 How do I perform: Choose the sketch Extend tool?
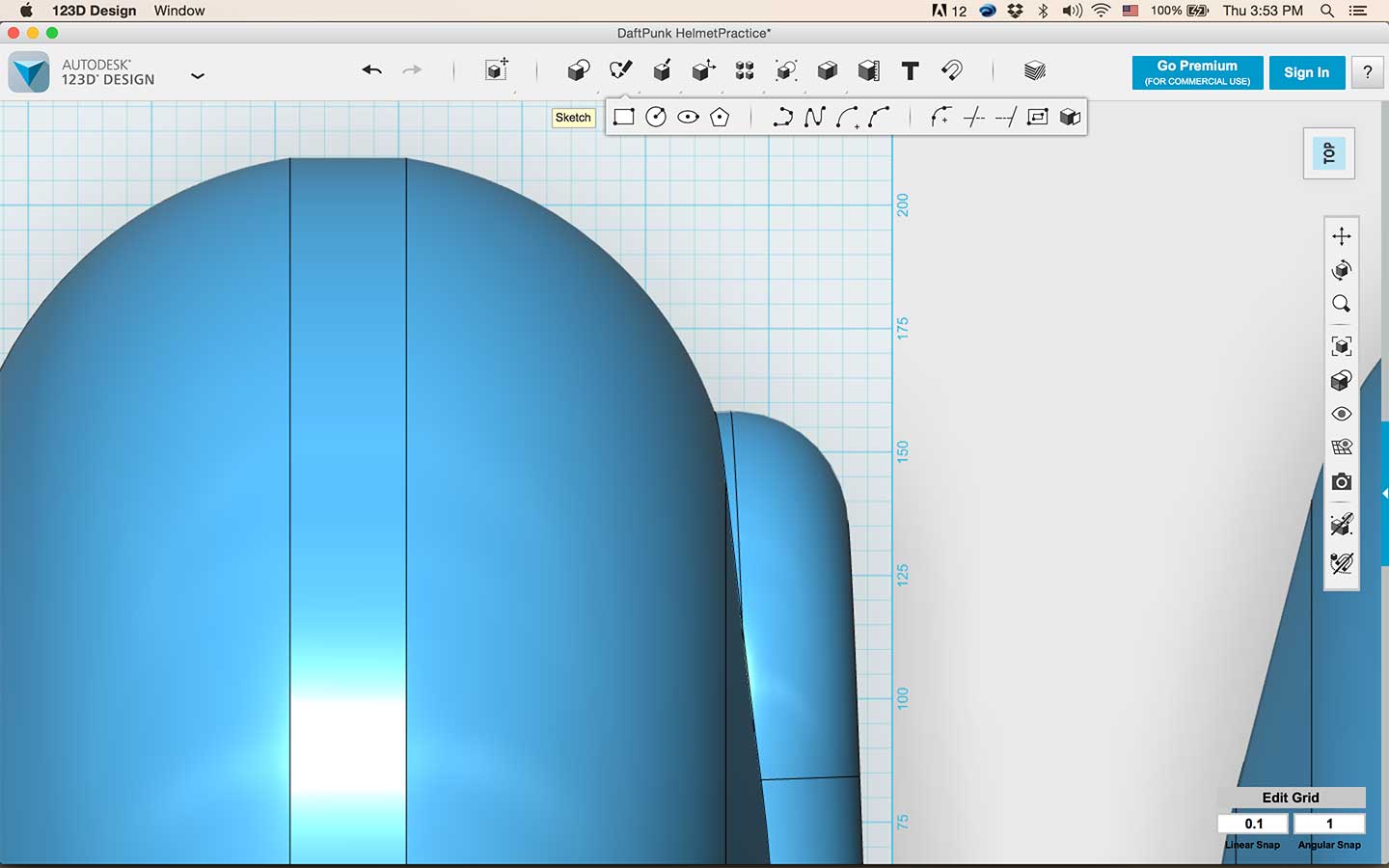pyautogui.click(x=1005, y=117)
